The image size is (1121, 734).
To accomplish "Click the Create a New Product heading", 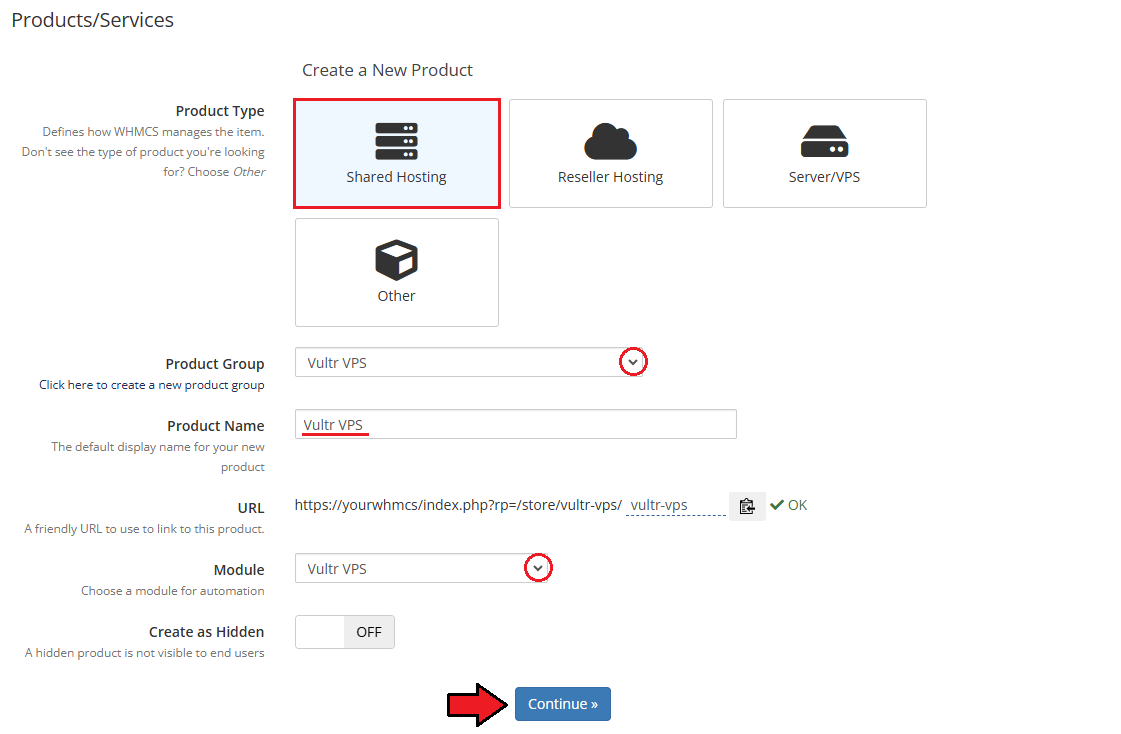I will (387, 70).
